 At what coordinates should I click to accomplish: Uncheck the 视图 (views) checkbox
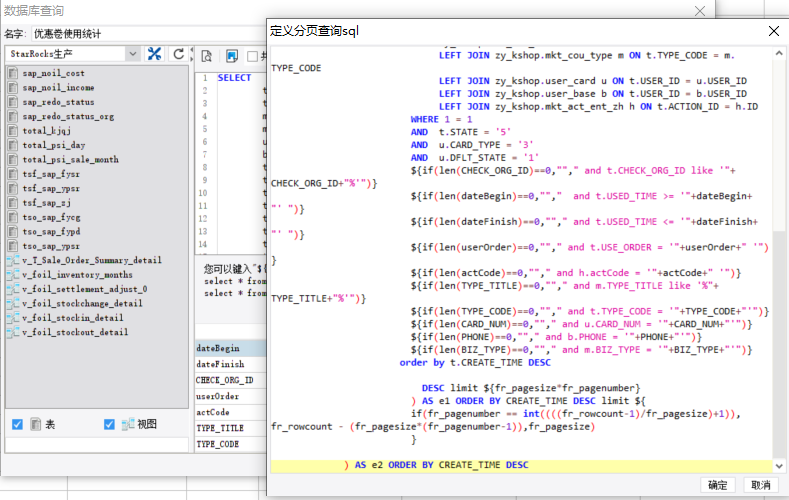tap(110, 425)
